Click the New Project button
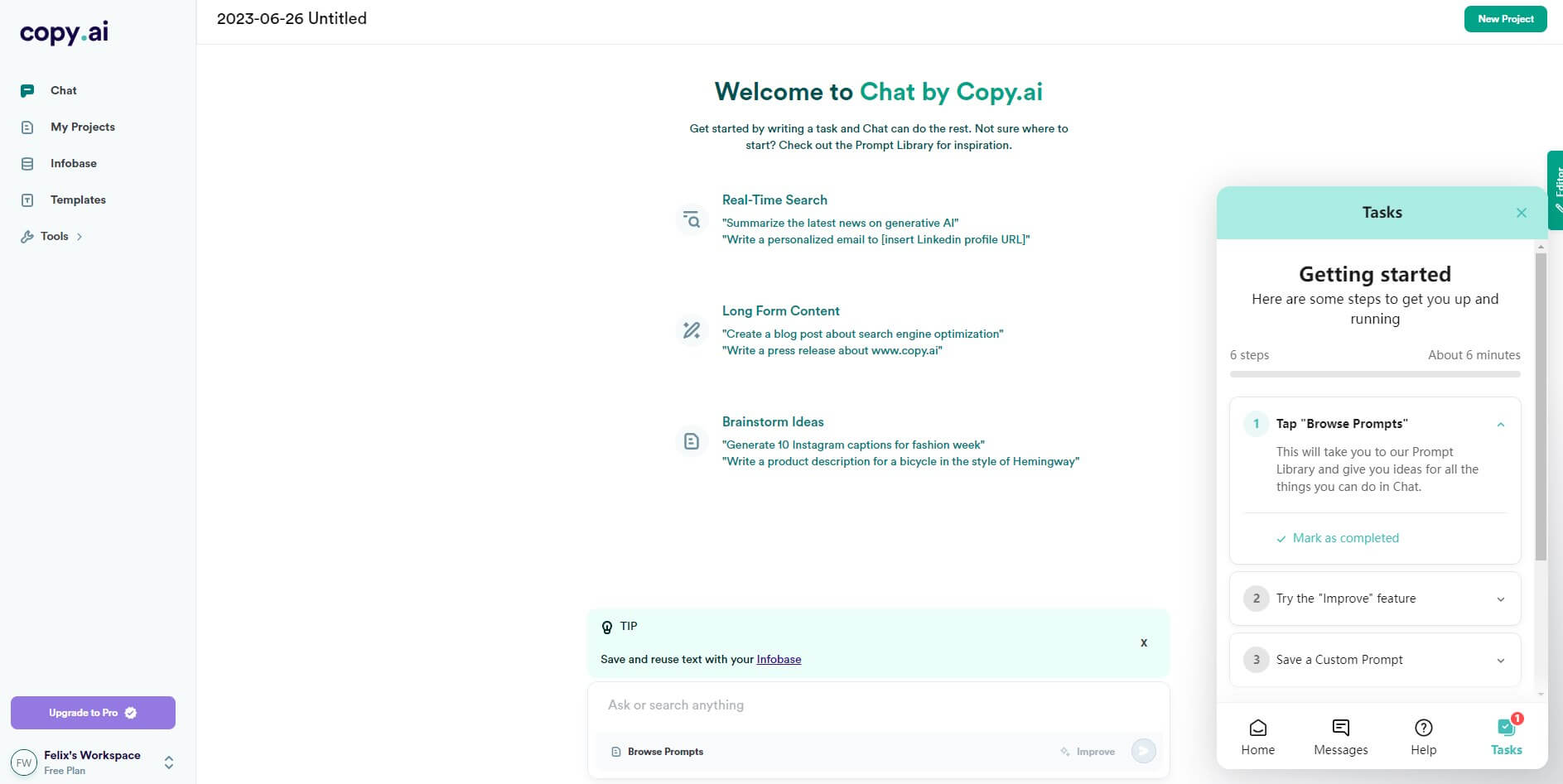Image resolution: width=1563 pixels, height=784 pixels. (1505, 19)
